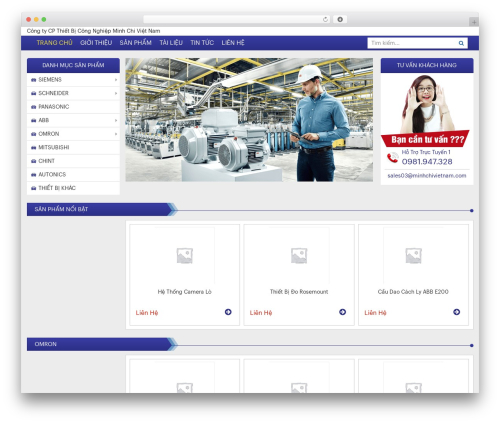The width and height of the screenshot is (500, 423).
Task: Click the PANASONIC category icon
Action: [33, 107]
